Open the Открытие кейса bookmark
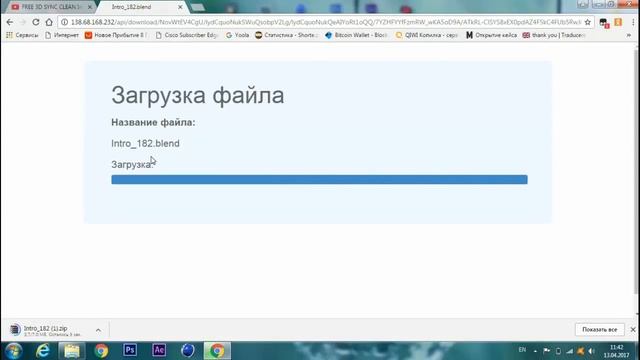640x360 pixels. pos(491,35)
